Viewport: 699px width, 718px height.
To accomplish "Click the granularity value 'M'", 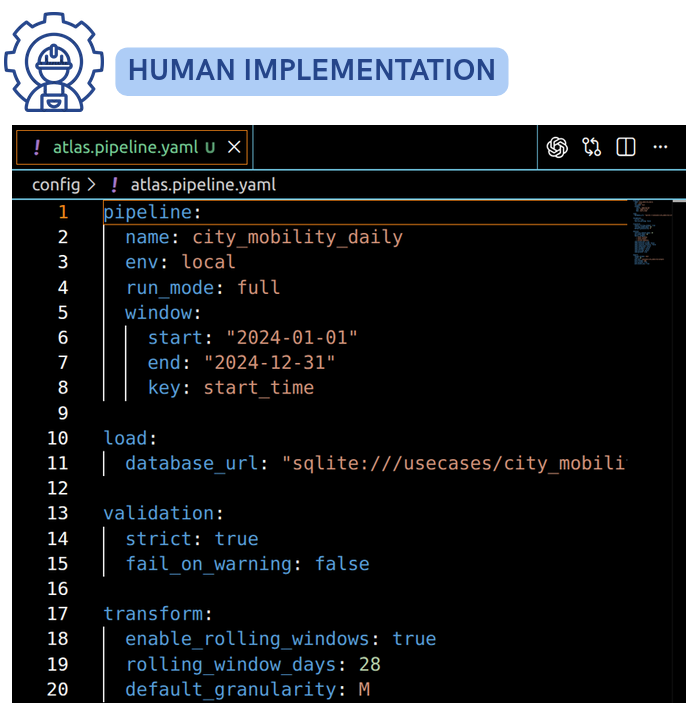I will [364, 690].
